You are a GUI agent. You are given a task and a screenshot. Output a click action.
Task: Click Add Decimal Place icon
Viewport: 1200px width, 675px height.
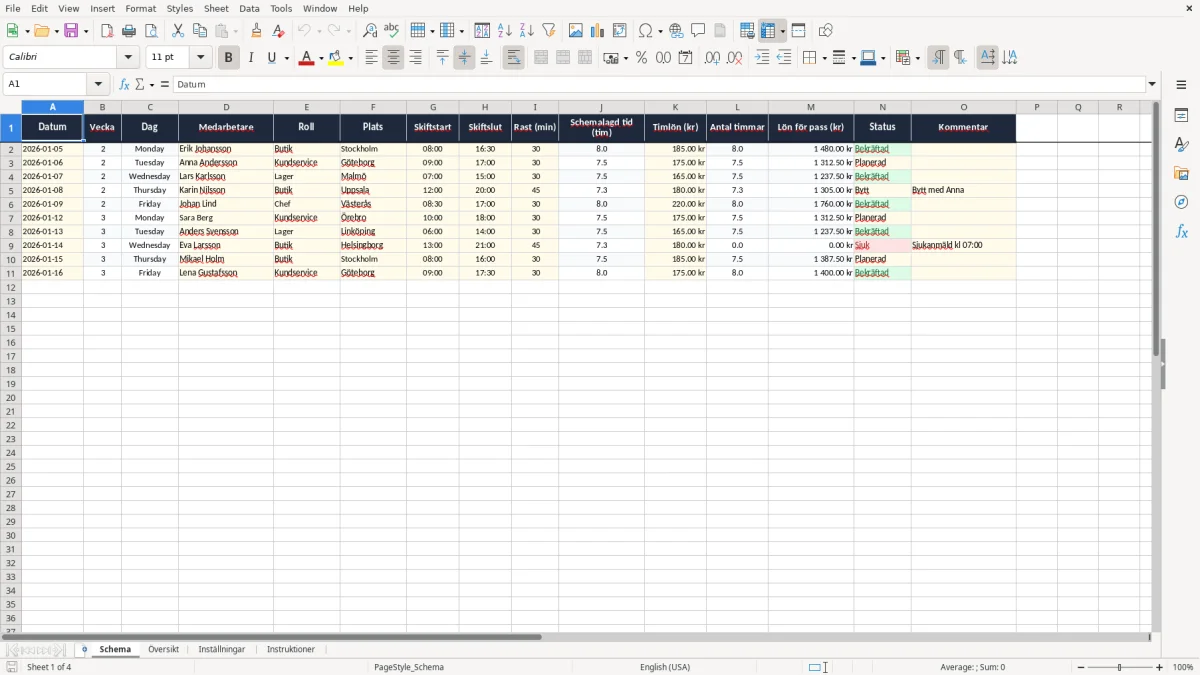(x=712, y=58)
